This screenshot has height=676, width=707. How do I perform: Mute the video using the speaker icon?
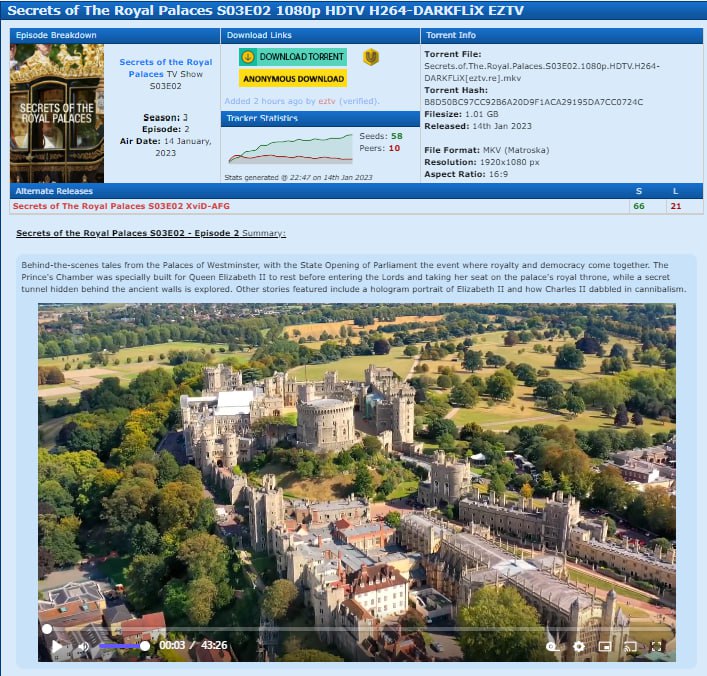pyautogui.click(x=83, y=646)
